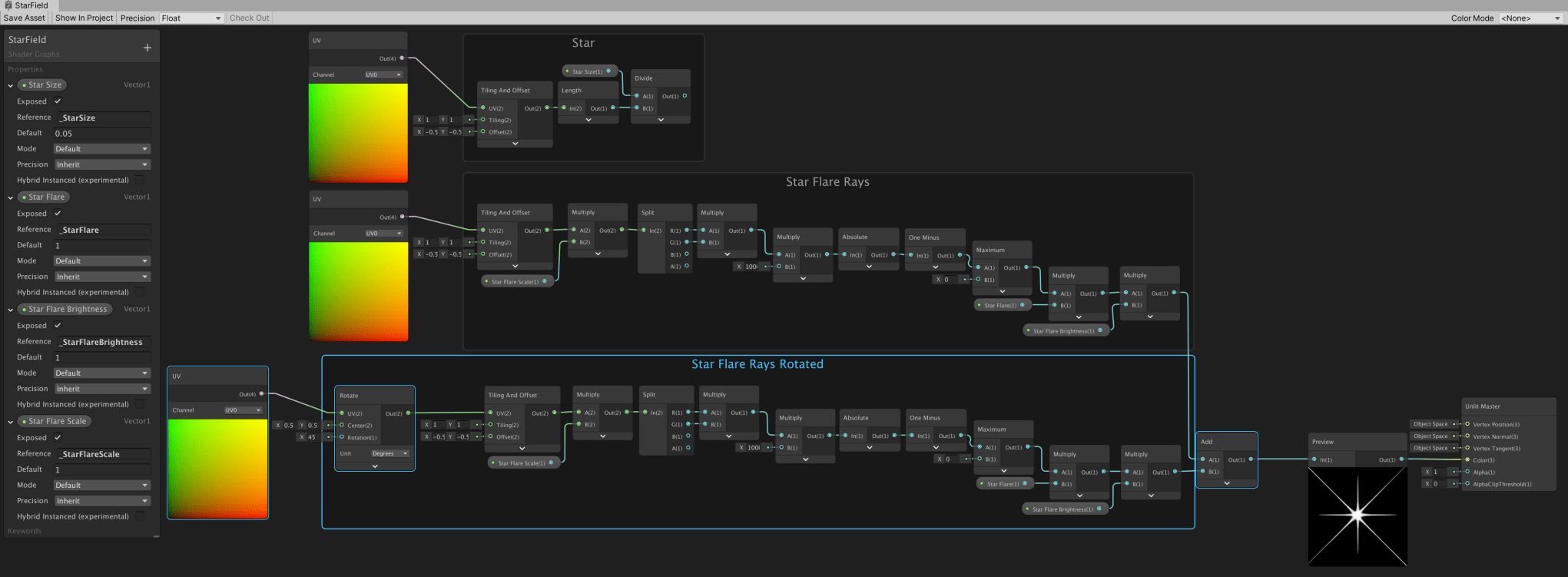Click the plus button to add a blackboard property
The width and height of the screenshot is (1568, 577).
148,48
